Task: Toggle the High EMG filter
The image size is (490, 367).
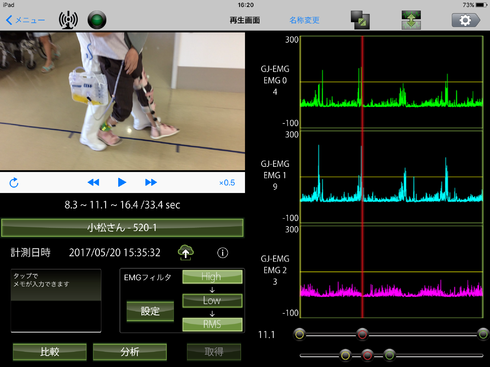Action: 212,277
